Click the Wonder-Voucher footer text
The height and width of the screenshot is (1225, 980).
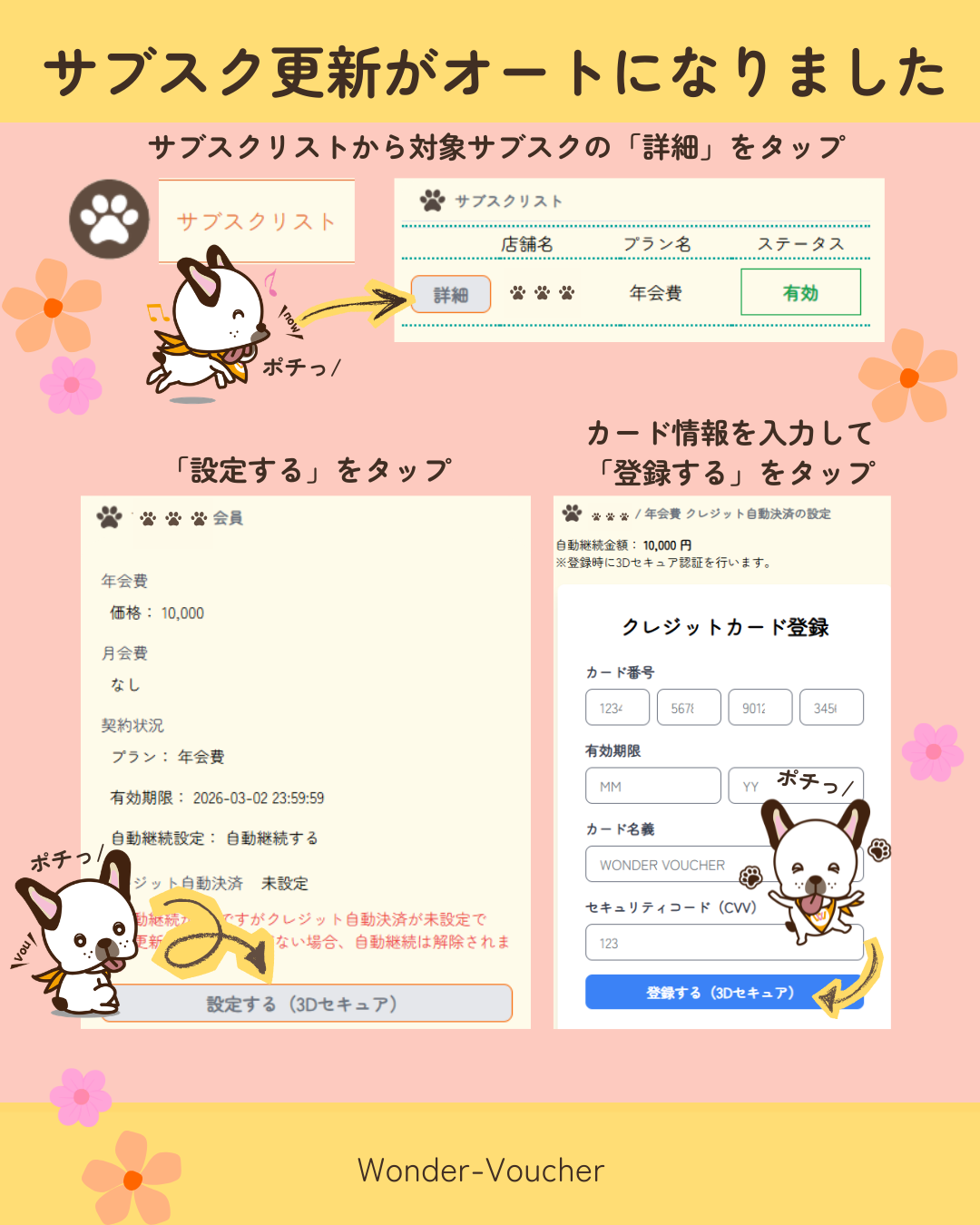point(481,1171)
